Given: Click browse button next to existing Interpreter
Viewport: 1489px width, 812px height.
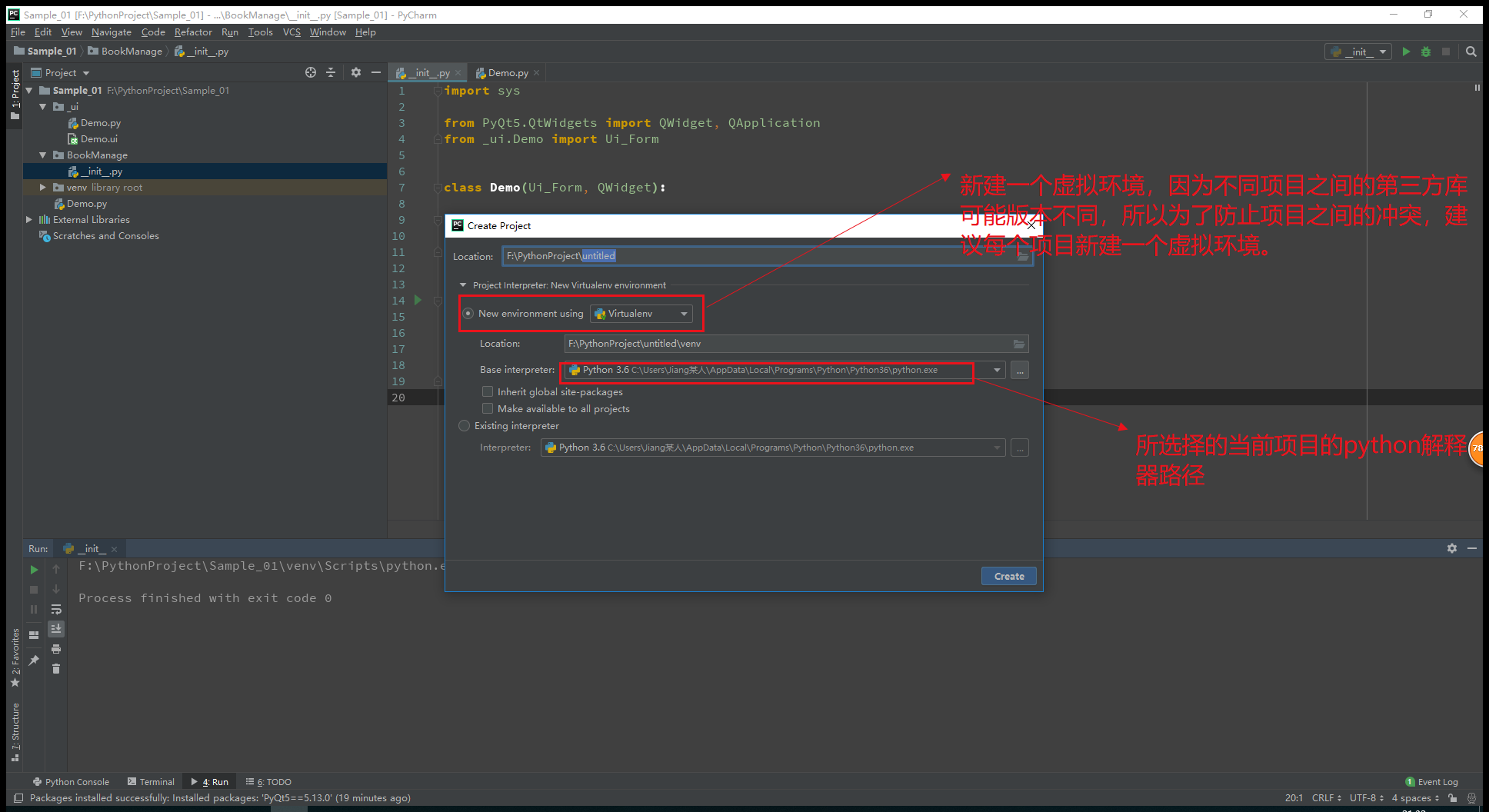Looking at the screenshot, I should [1020, 448].
